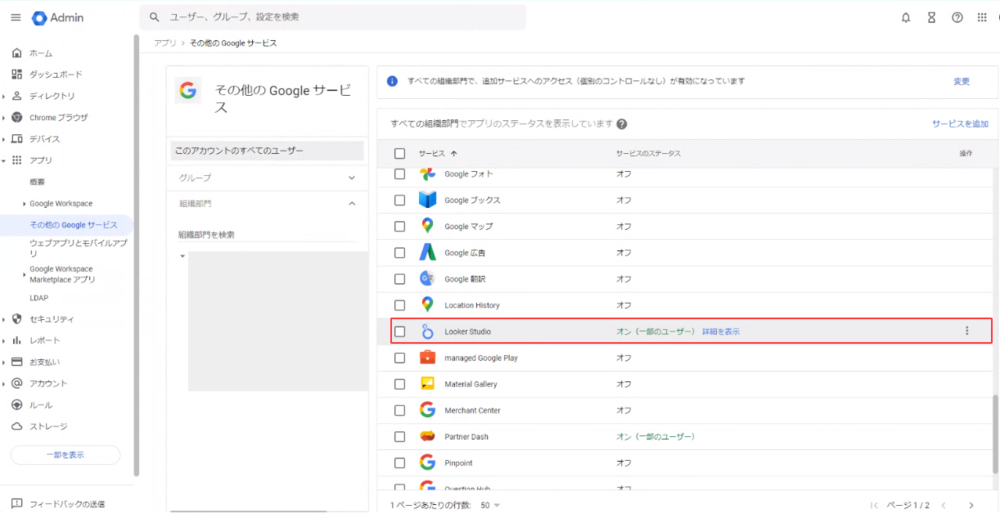Expand the グループ section
The width and height of the screenshot is (1000, 514).
(352, 178)
